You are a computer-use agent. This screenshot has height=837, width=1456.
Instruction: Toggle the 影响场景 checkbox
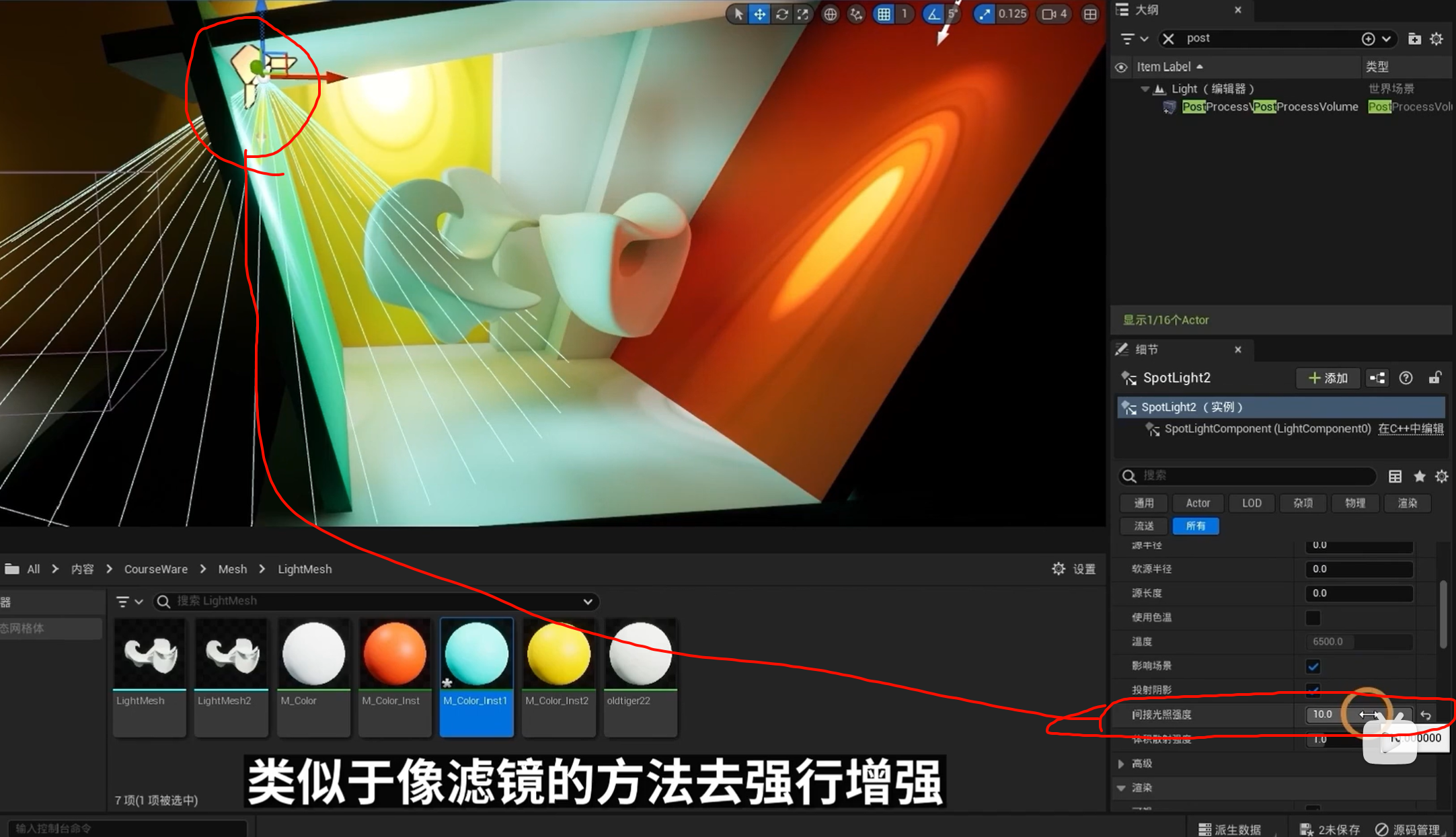tap(1313, 666)
